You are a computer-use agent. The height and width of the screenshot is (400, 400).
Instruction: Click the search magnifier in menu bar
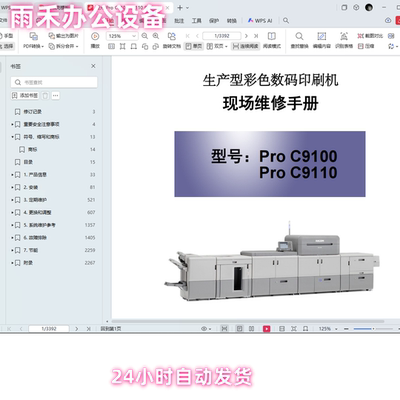(x=286, y=21)
